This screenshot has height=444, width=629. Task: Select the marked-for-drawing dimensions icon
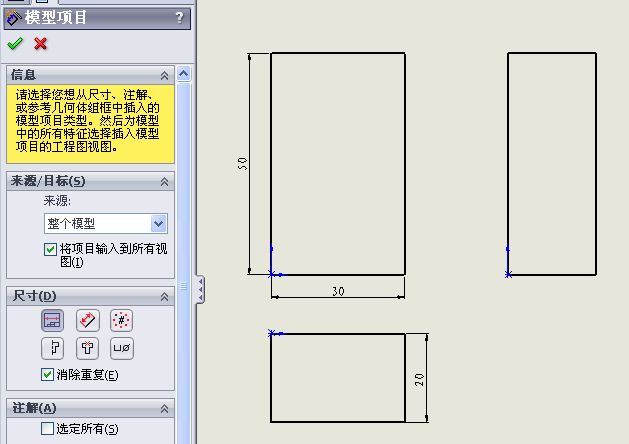53,320
